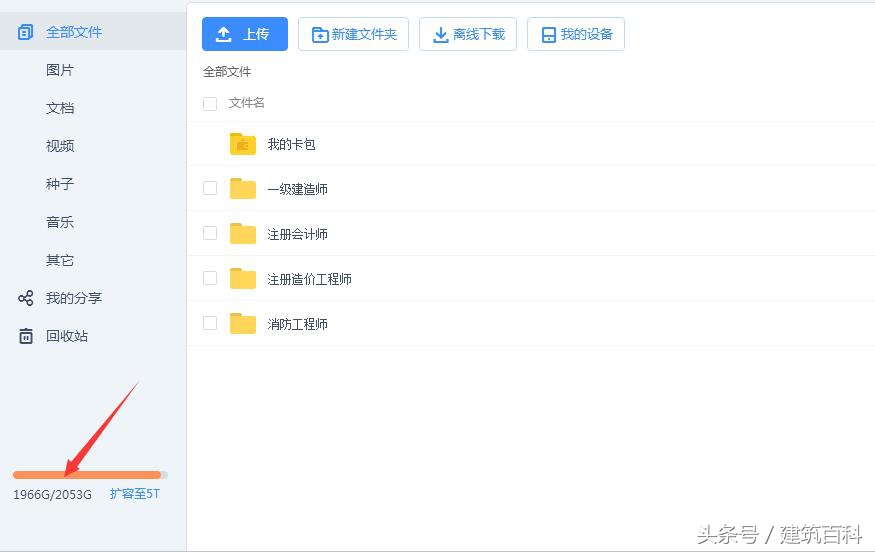Check the box for 注册造价工程师
Image resolution: width=875 pixels, height=552 pixels.
click(210, 278)
